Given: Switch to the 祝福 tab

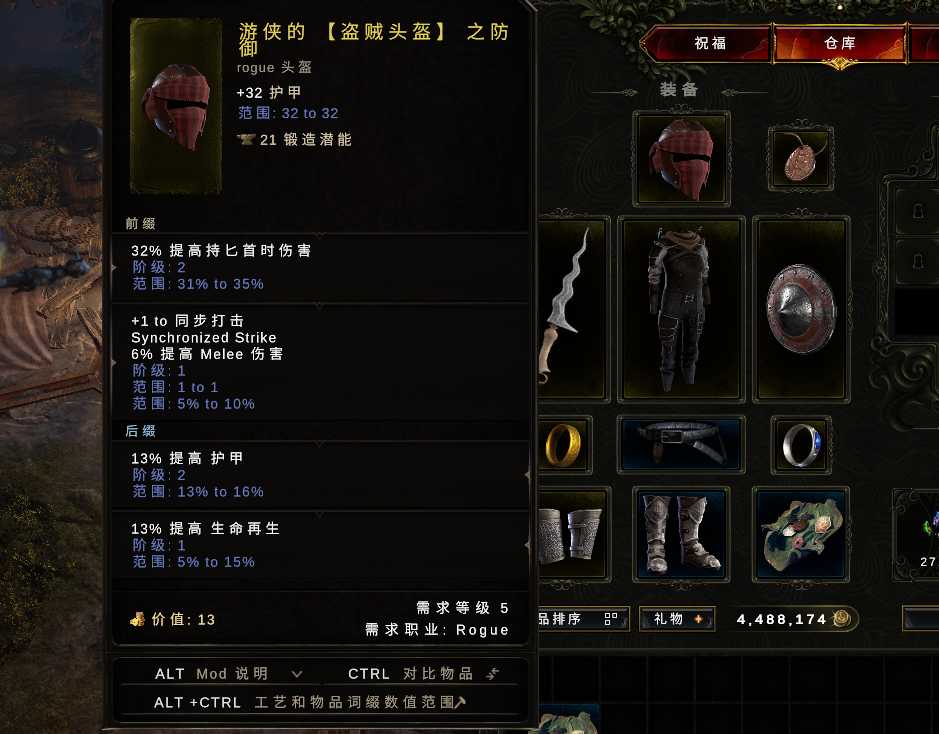Looking at the screenshot, I should (x=709, y=43).
